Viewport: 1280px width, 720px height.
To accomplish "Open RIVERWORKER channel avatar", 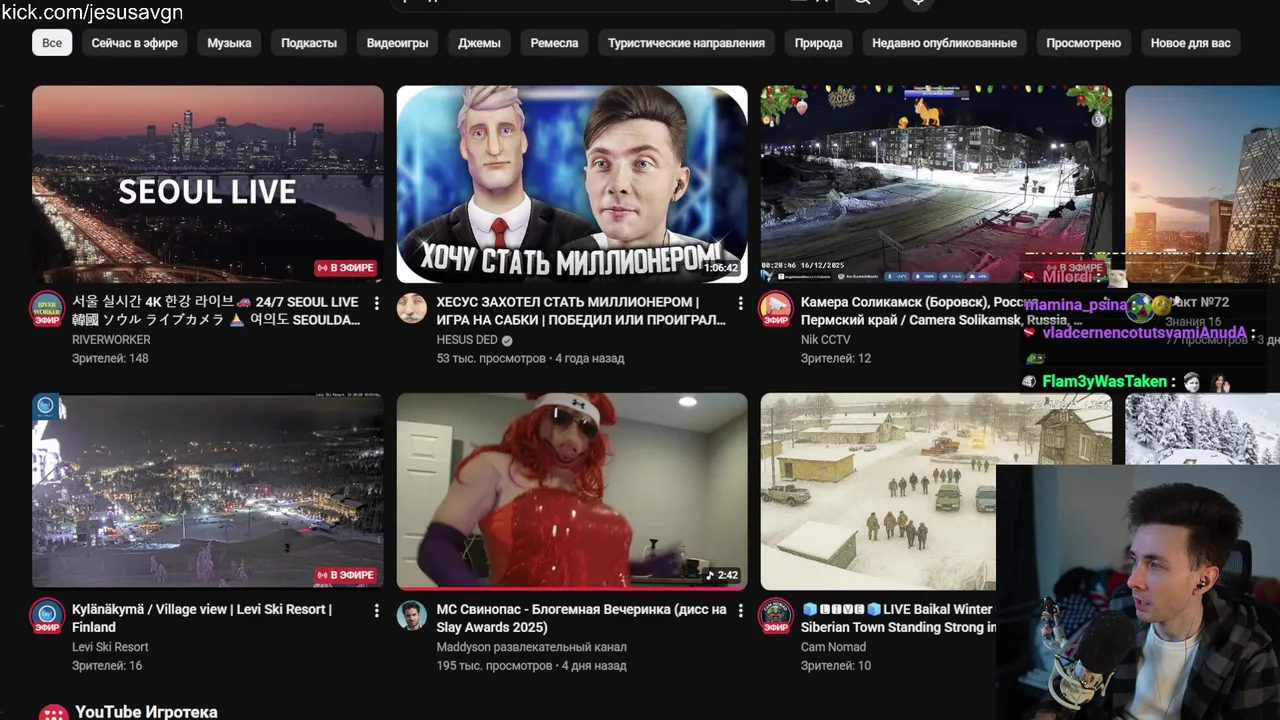I will click(x=47, y=309).
